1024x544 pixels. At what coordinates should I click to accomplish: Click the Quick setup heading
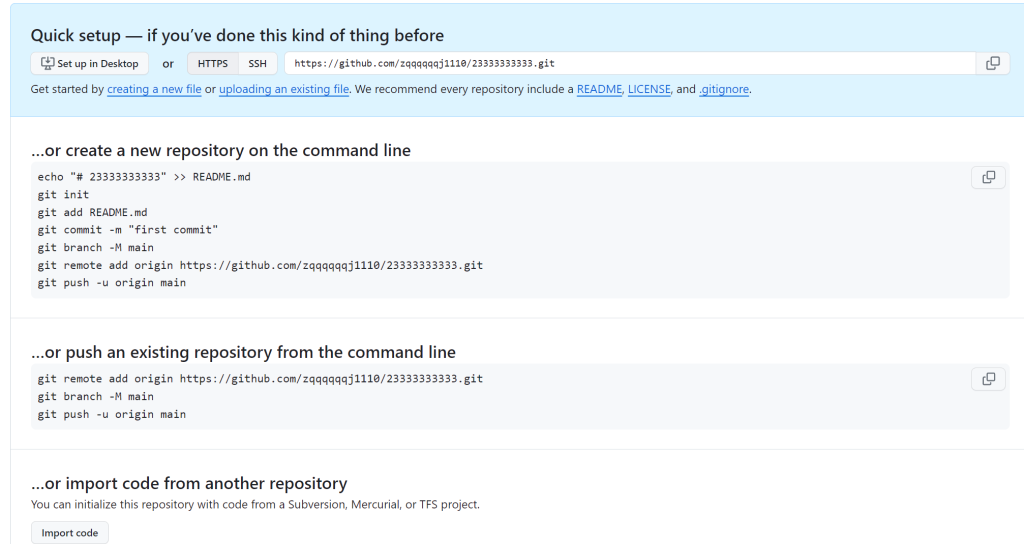[x=237, y=36]
